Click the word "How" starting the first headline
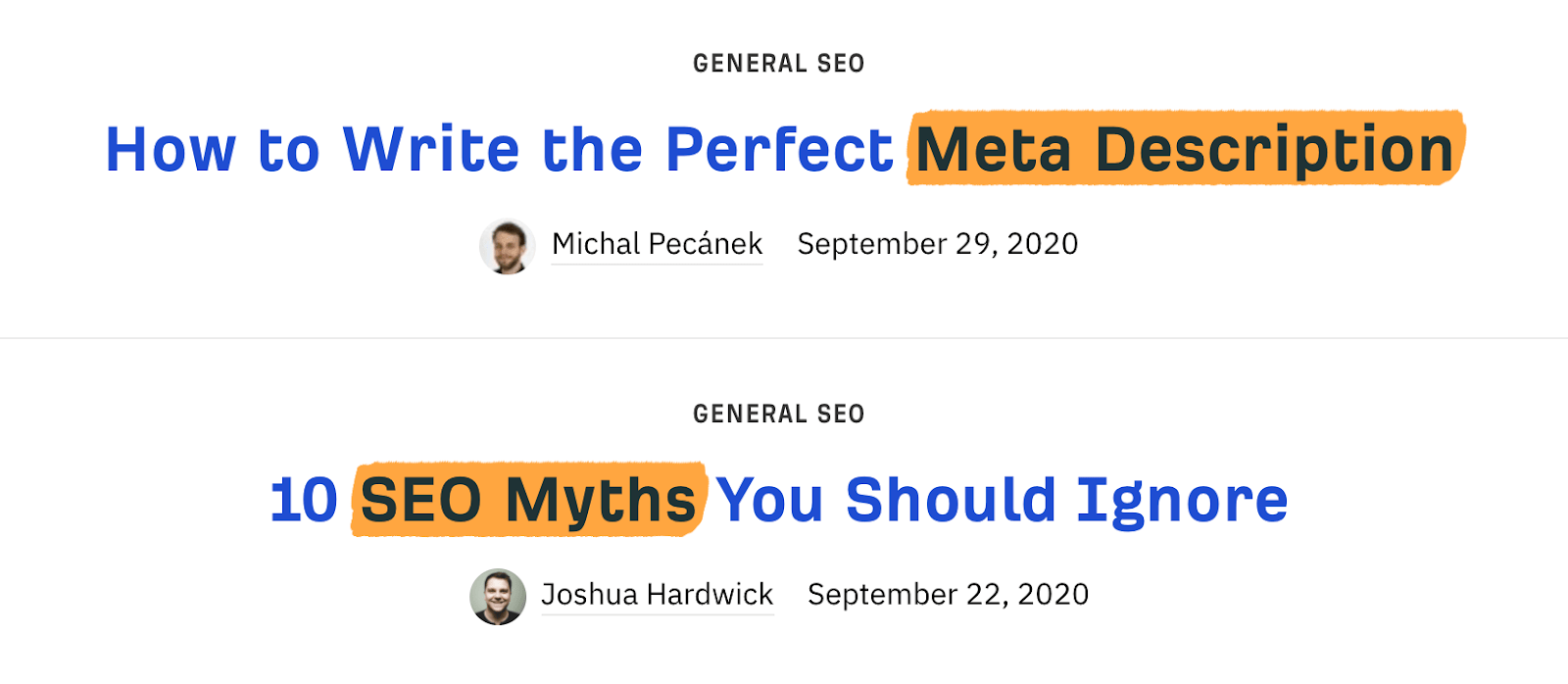This screenshot has width=1568, height=684. click(171, 150)
